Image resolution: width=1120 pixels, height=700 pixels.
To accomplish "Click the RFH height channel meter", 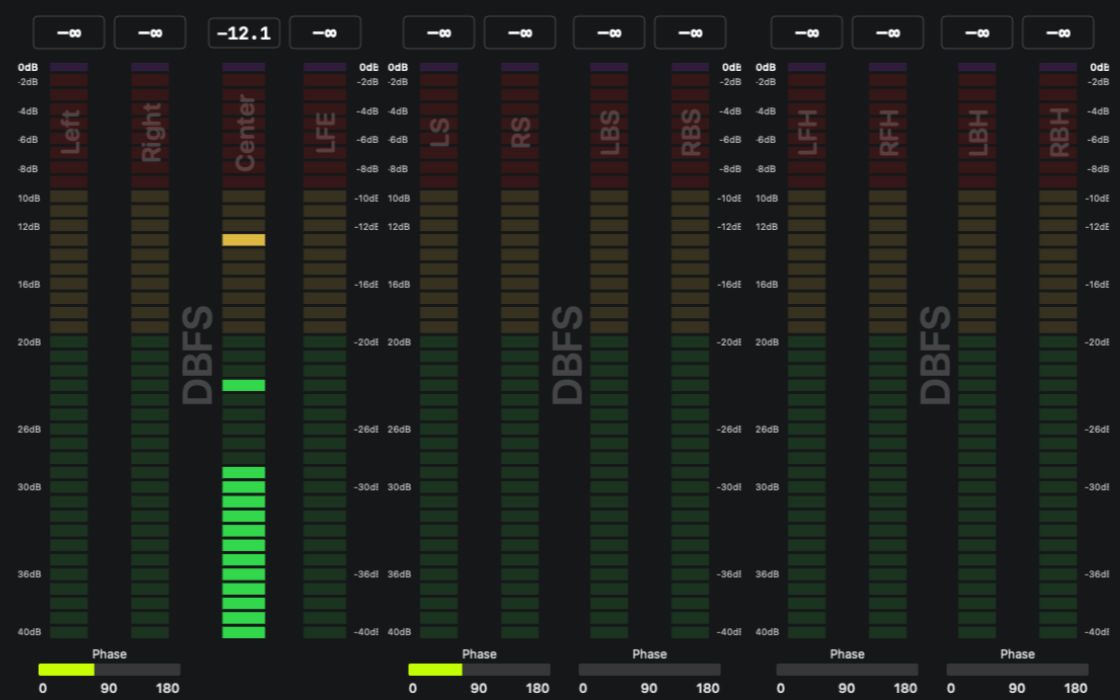I will coord(888,350).
